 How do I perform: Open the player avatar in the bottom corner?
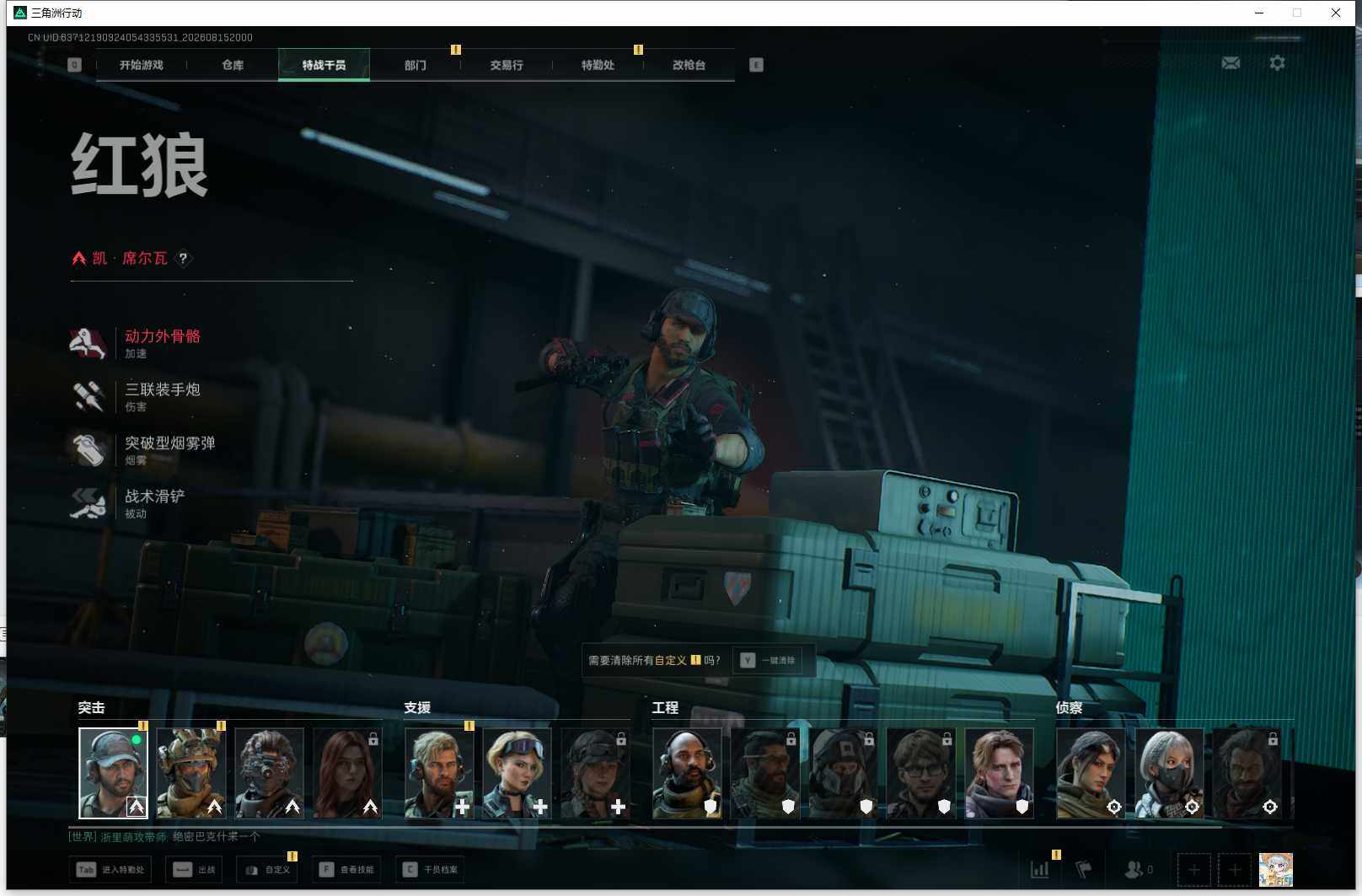pyautogui.click(x=1276, y=870)
